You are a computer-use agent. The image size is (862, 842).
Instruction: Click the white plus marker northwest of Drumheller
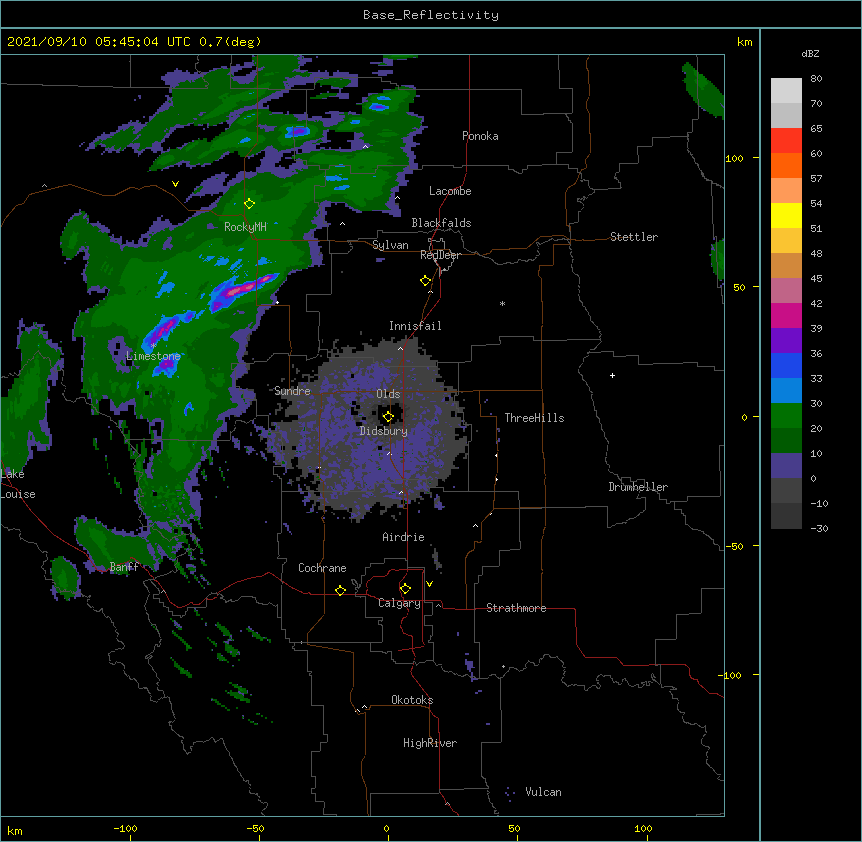click(x=612, y=375)
